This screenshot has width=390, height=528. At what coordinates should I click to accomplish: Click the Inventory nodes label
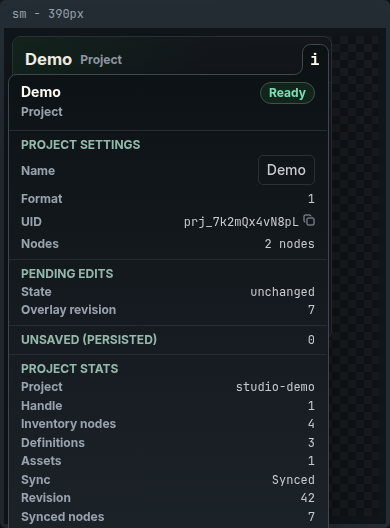pos(68,424)
